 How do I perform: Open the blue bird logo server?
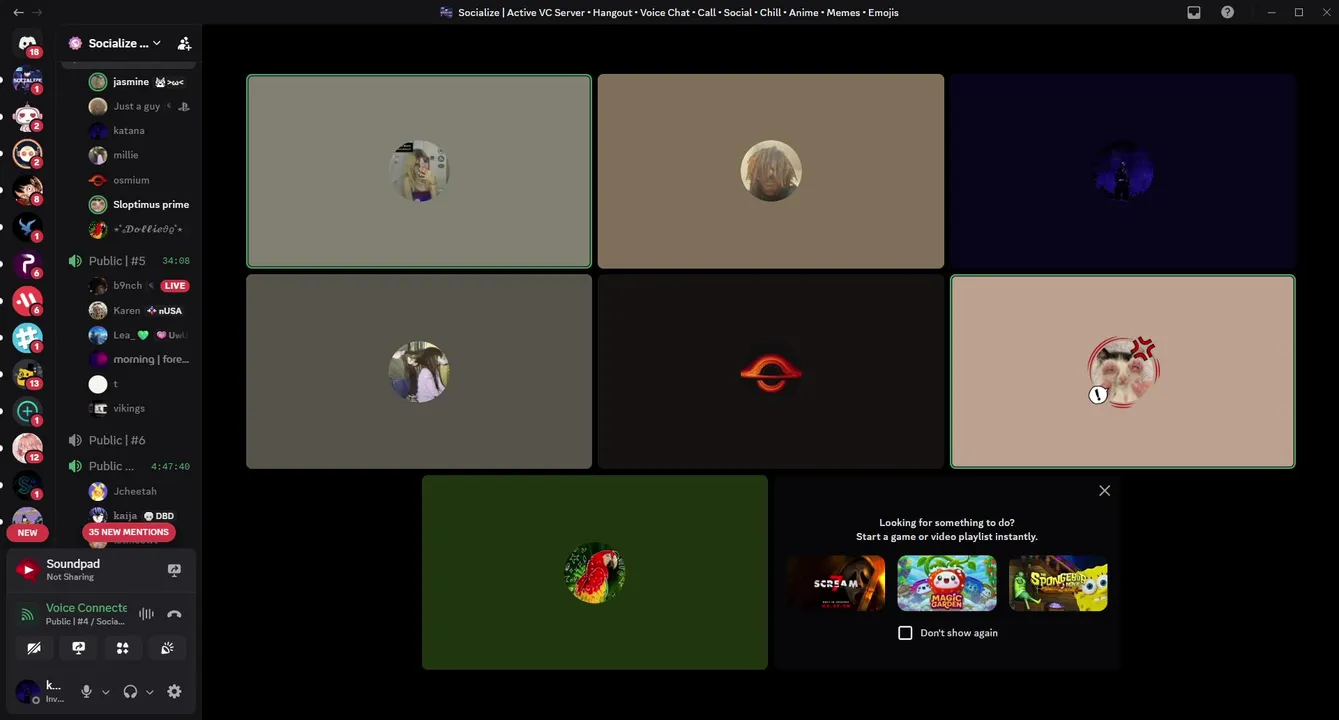pyautogui.click(x=28, y=228)
